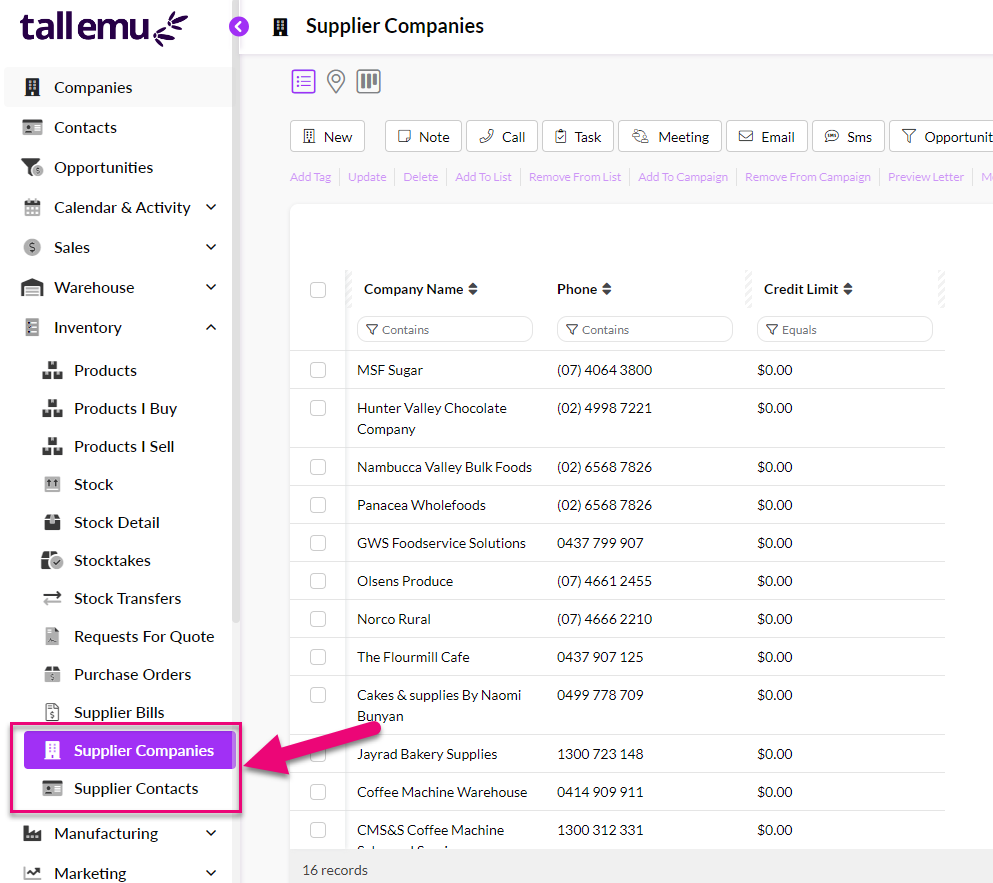Collapse the sidebar with the purple arrow
The image size is (993, 883).
[x=239, y=27]
